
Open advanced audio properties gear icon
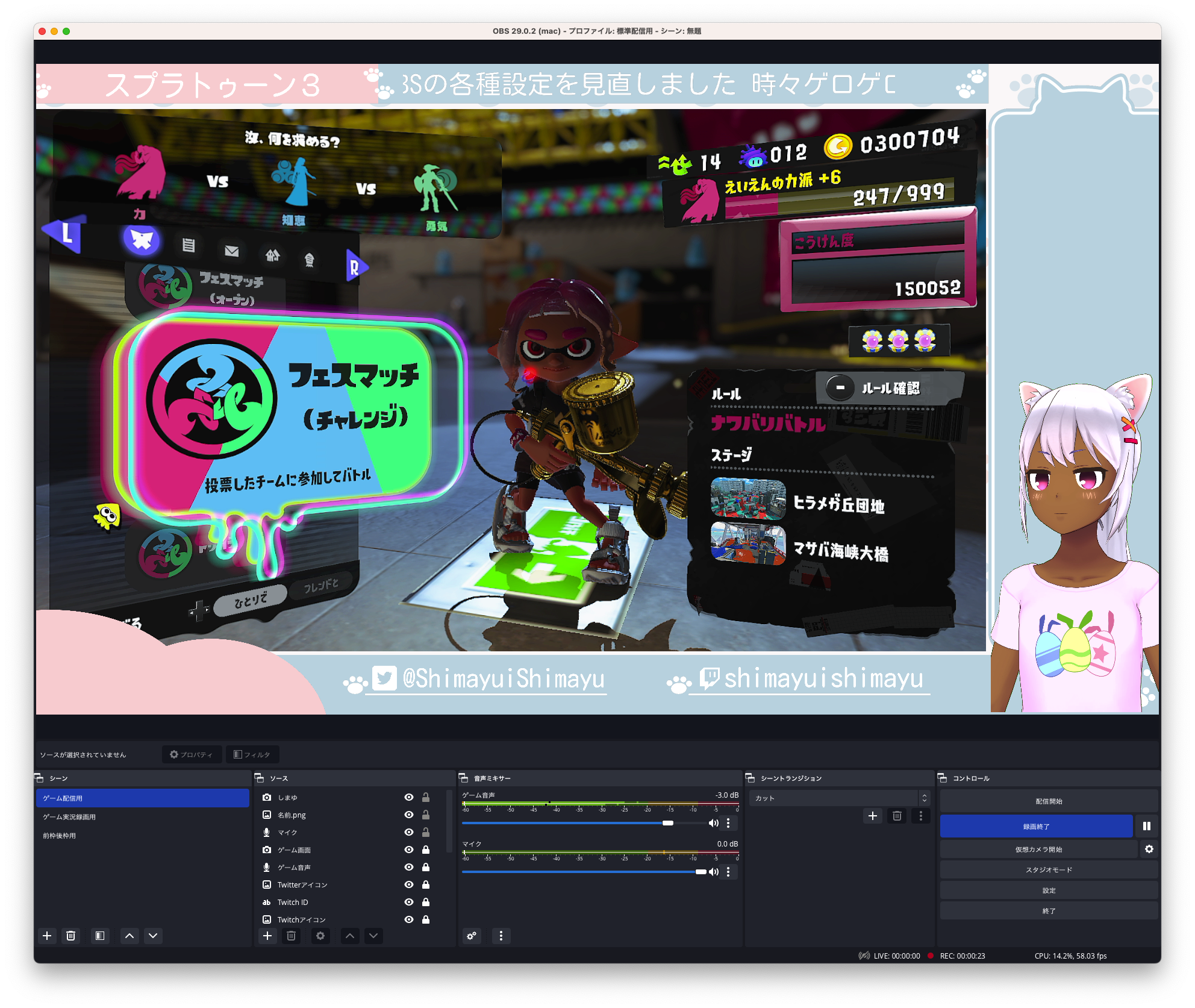click(472, 936)
